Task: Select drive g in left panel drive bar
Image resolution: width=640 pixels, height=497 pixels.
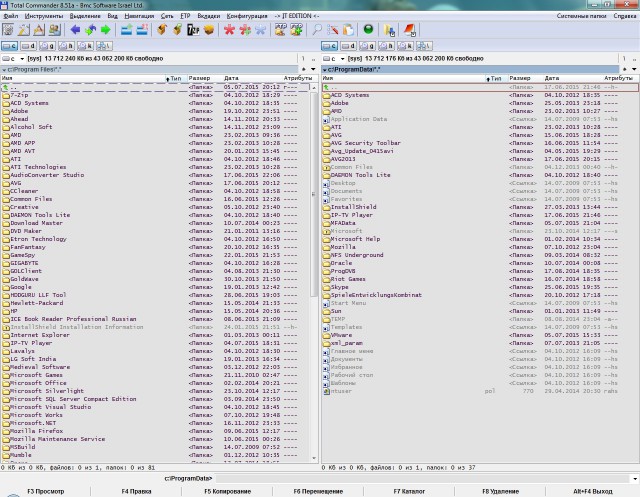Action: click(47, 46)
